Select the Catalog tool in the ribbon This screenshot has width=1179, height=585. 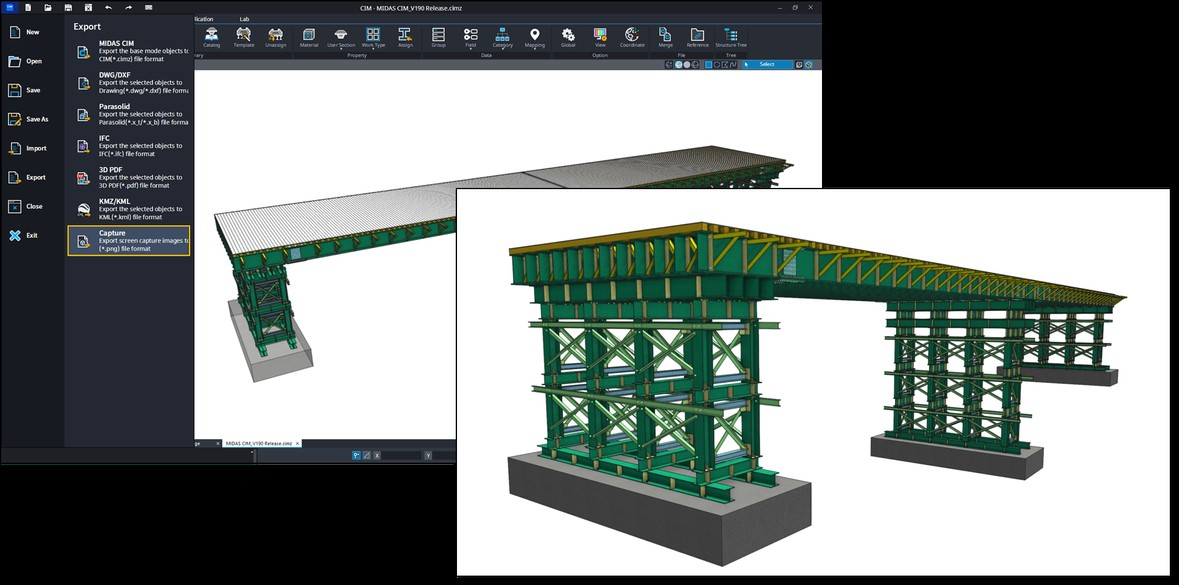(x=209, y=38)
